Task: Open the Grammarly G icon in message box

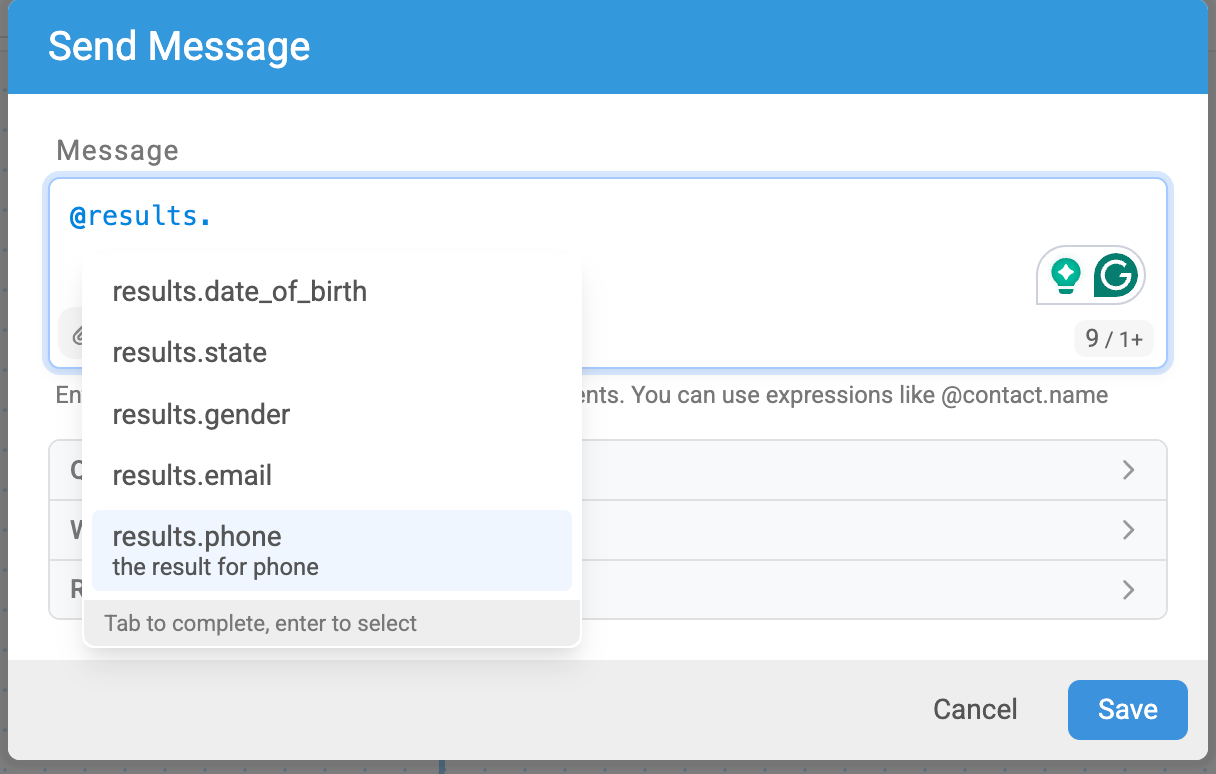Action: coord(1116,275)
